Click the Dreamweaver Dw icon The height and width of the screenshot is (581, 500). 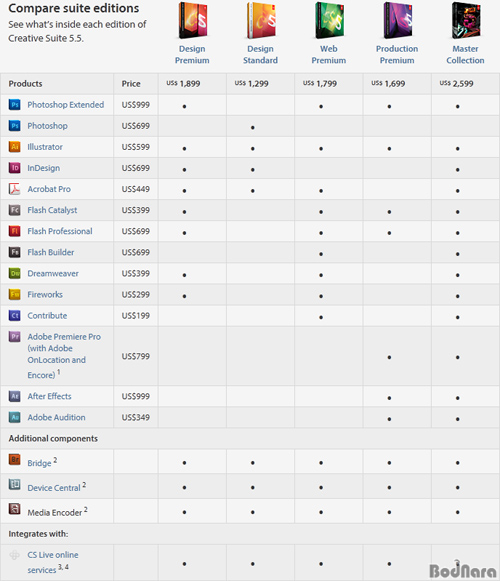pyautogui.click(x=14, y=273)
